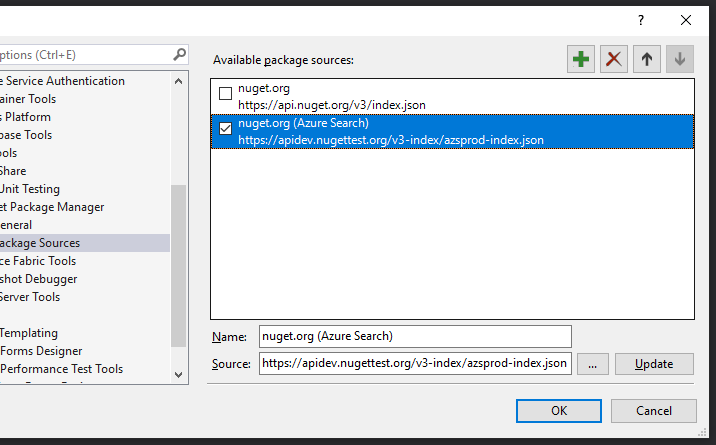
Task: Select the nuget.org (Azure Search) source row
Action: (452, 131)
